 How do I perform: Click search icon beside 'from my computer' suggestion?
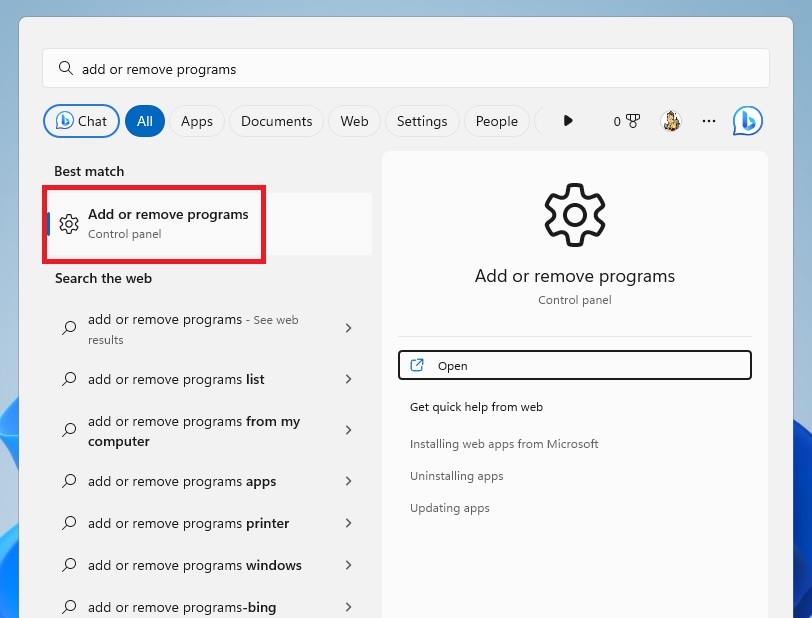69,430
